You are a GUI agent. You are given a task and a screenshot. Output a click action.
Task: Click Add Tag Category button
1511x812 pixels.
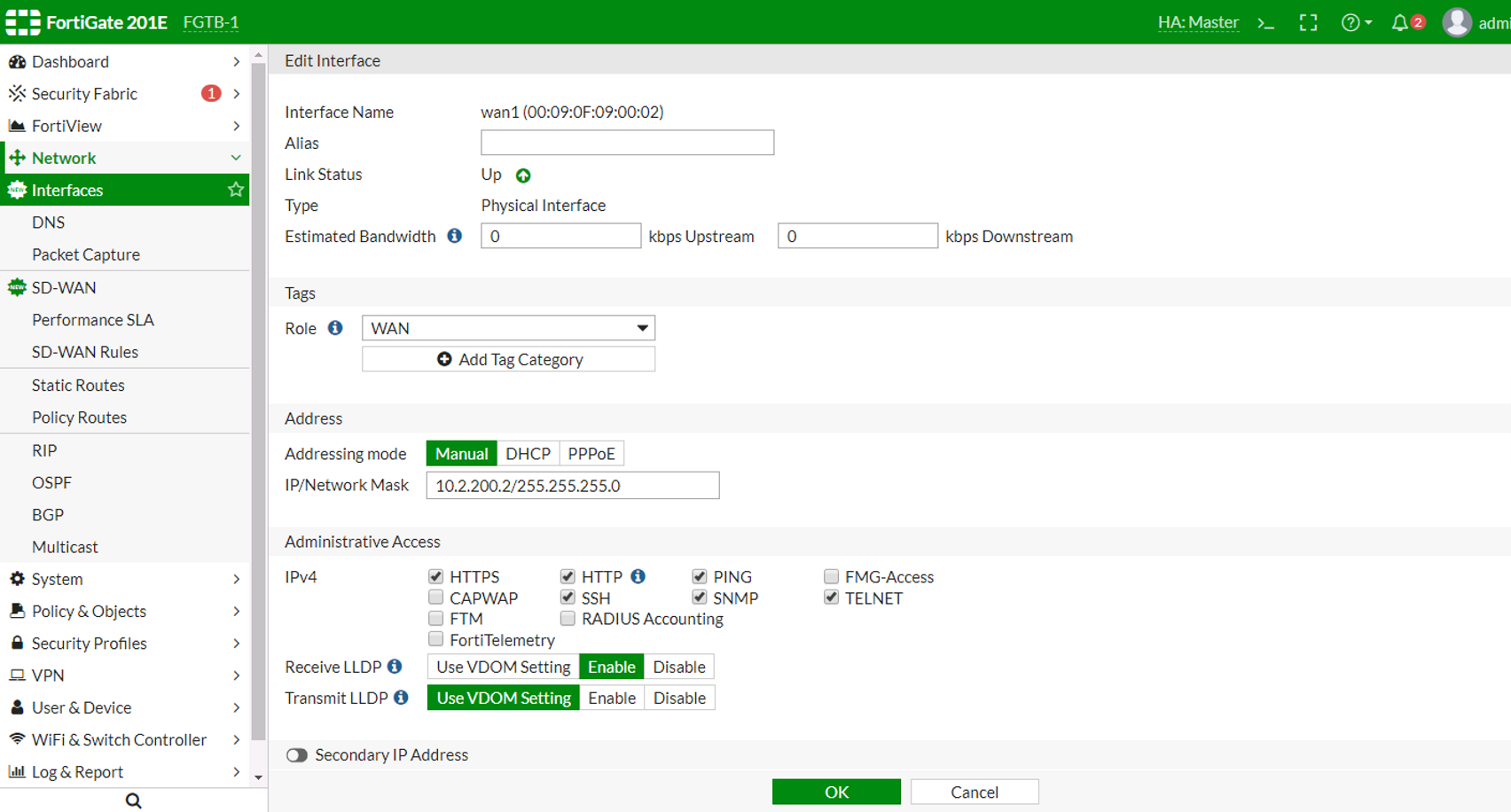508,359
